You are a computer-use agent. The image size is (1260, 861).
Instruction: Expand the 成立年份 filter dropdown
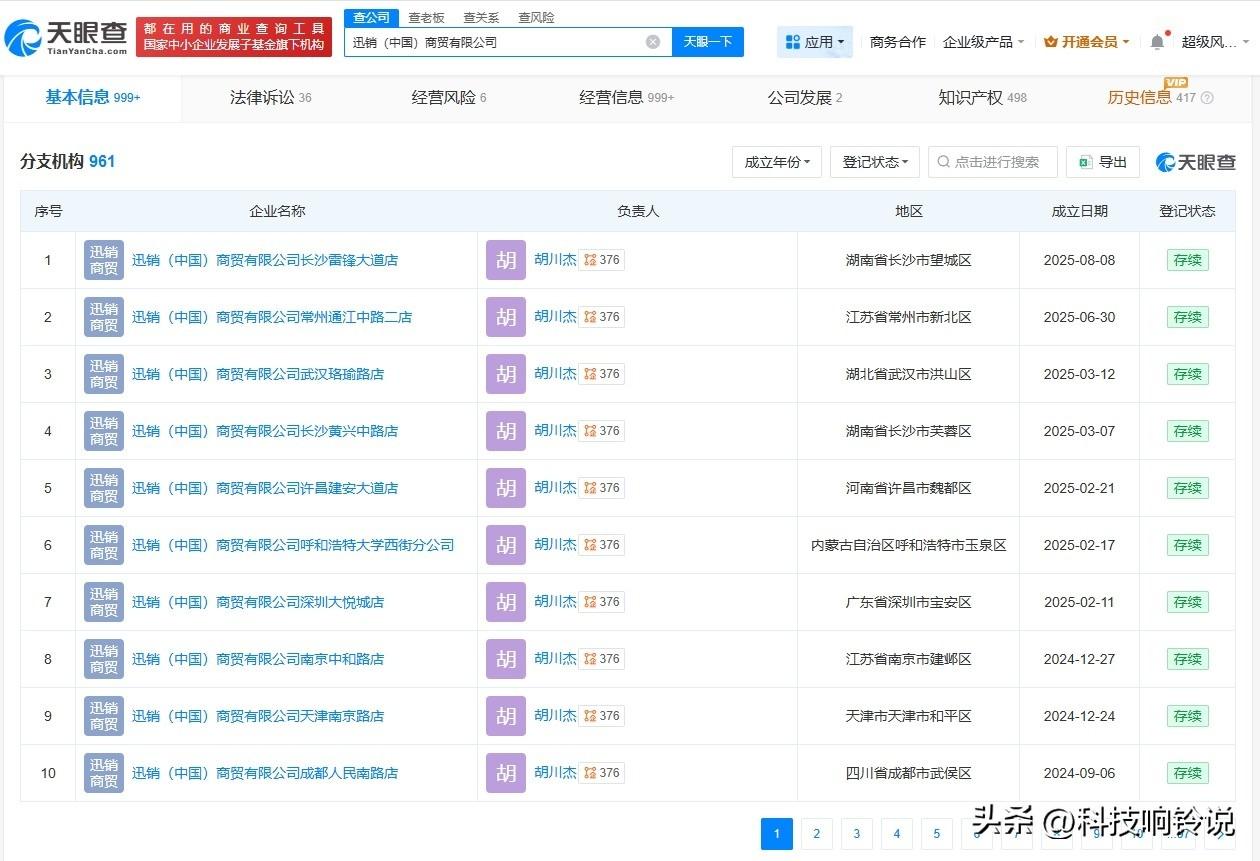(777, 162)
